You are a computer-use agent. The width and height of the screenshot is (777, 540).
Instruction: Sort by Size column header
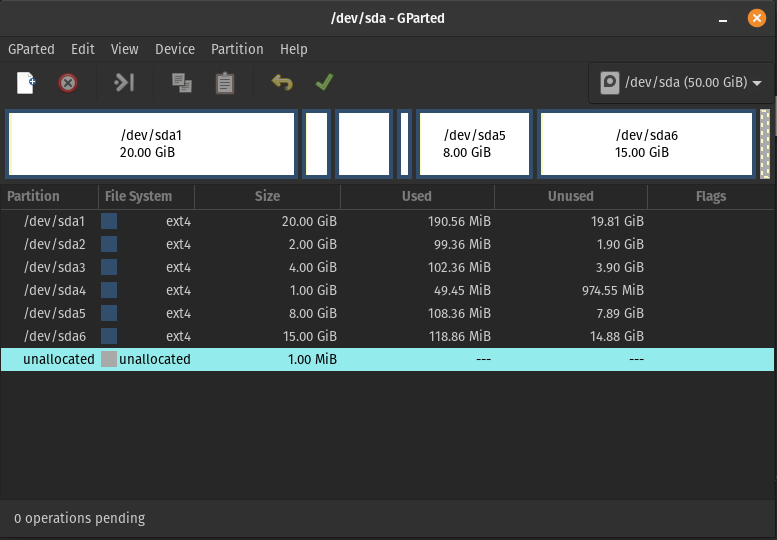click(268, 196)
